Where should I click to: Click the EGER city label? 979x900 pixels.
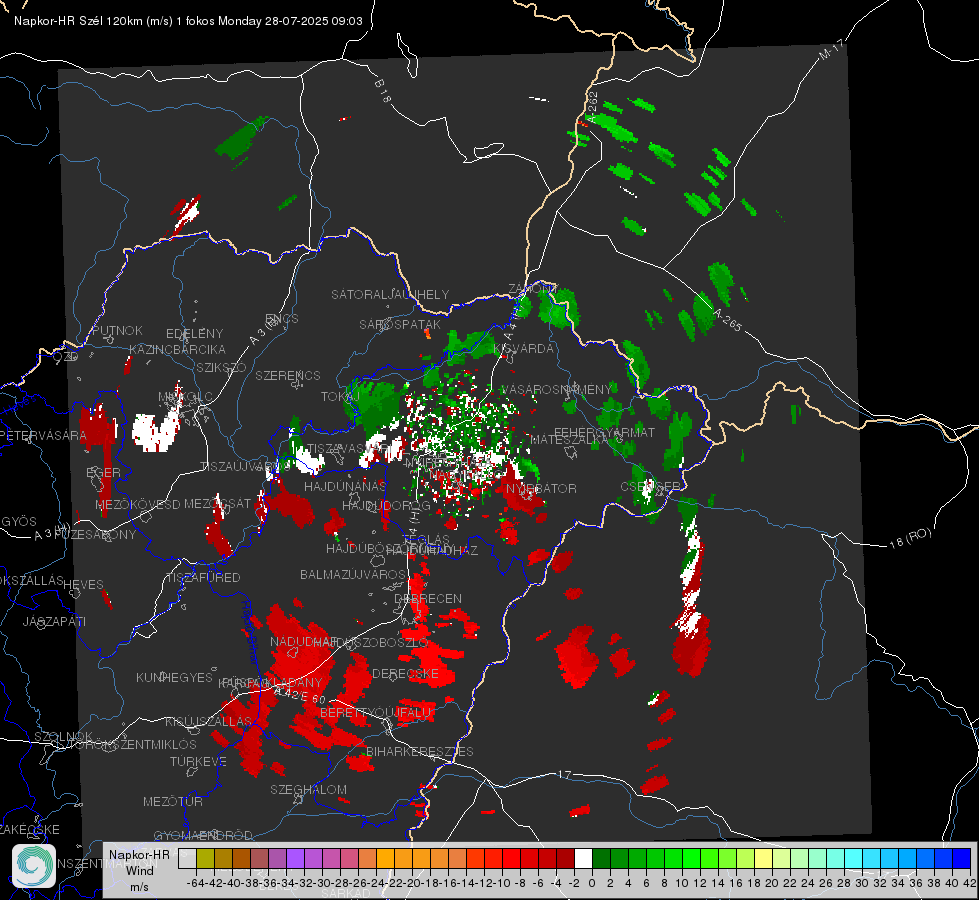[x=104, y=472]
